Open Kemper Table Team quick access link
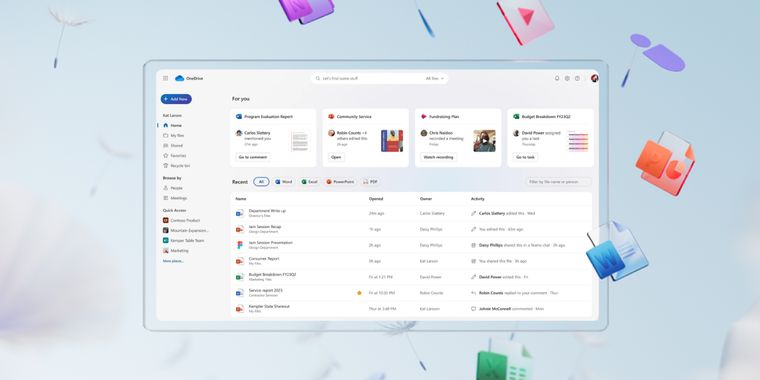The image size is (760, 380). pyautogui.click(x=187, y=240)
